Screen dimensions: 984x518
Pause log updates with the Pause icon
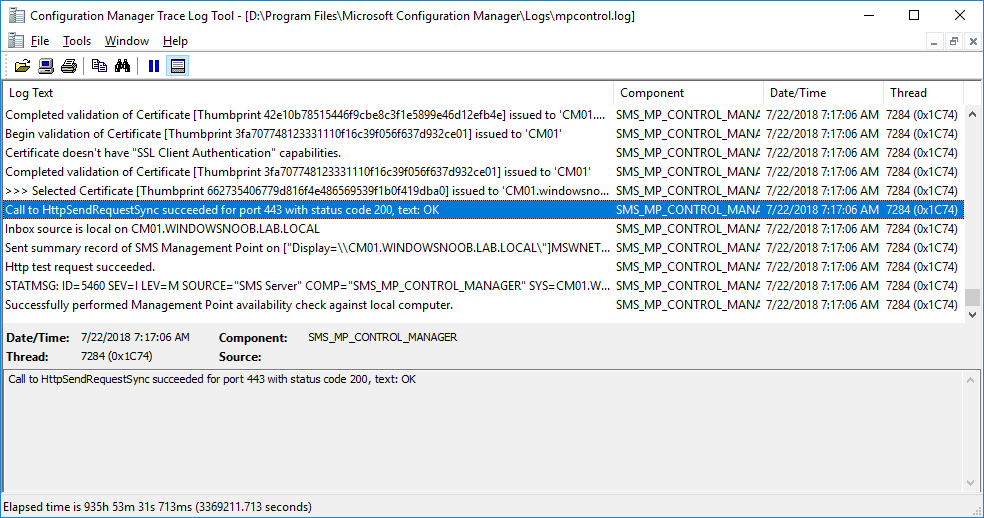[x=154, y=66]
